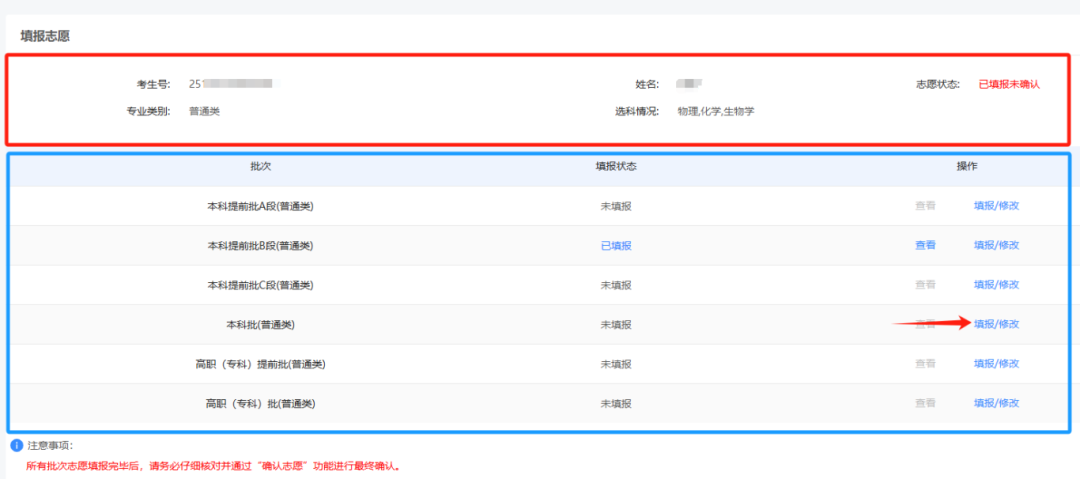The height and width of the screenshot is (479, 1080).
Task: Click the 填报状态 column header
Action: pyautogui.click(x=615, y=166)
